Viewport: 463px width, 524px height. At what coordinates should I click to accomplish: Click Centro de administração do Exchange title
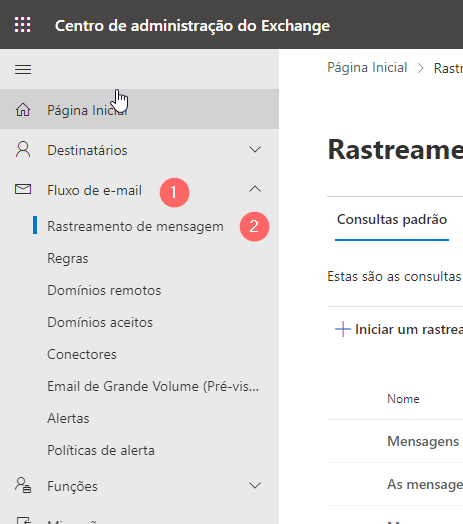[x=192, y=26]
